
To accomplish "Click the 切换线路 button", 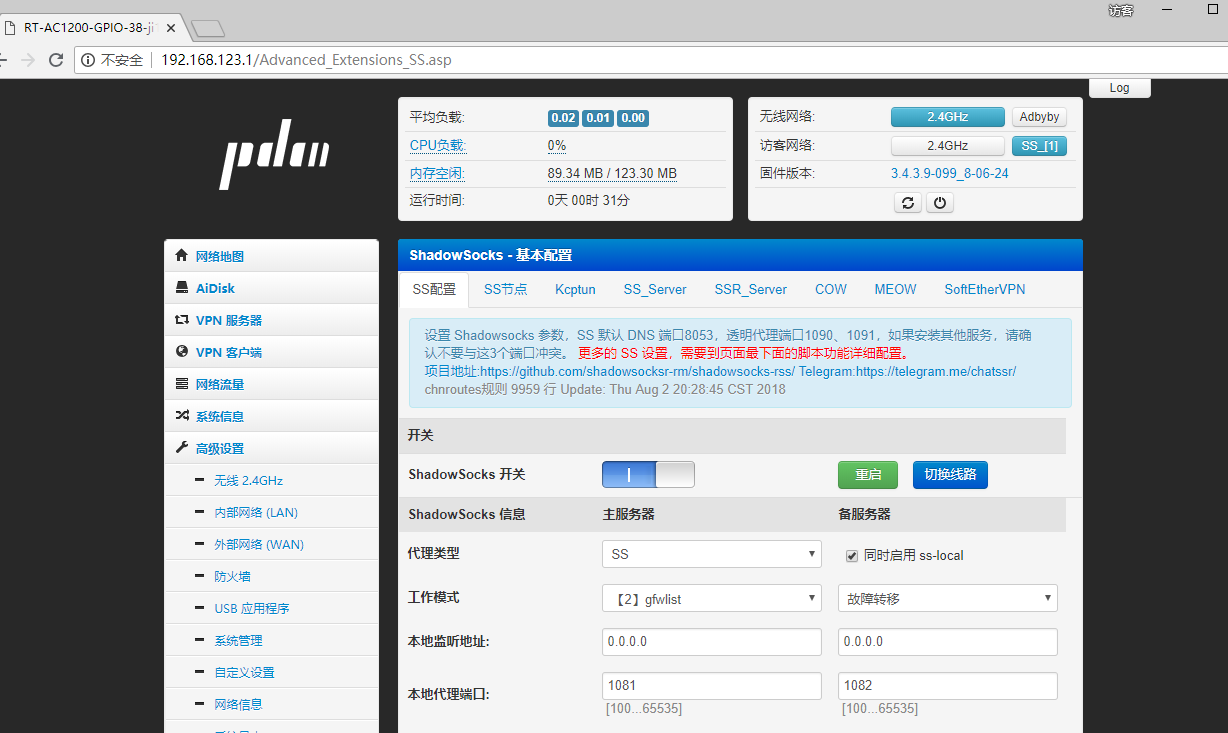I will (x=950, y=475).
